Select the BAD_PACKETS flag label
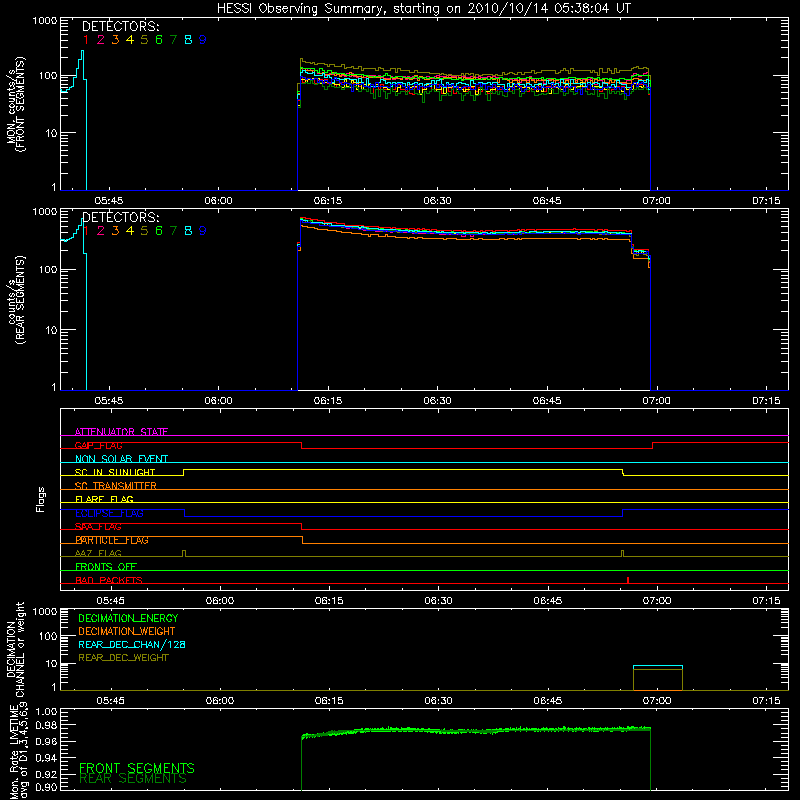This screenshot has height=800, width=800. 109,580
